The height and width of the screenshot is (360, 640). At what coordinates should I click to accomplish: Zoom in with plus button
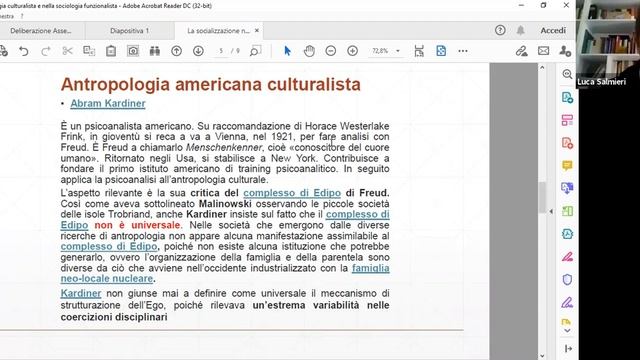353,51
